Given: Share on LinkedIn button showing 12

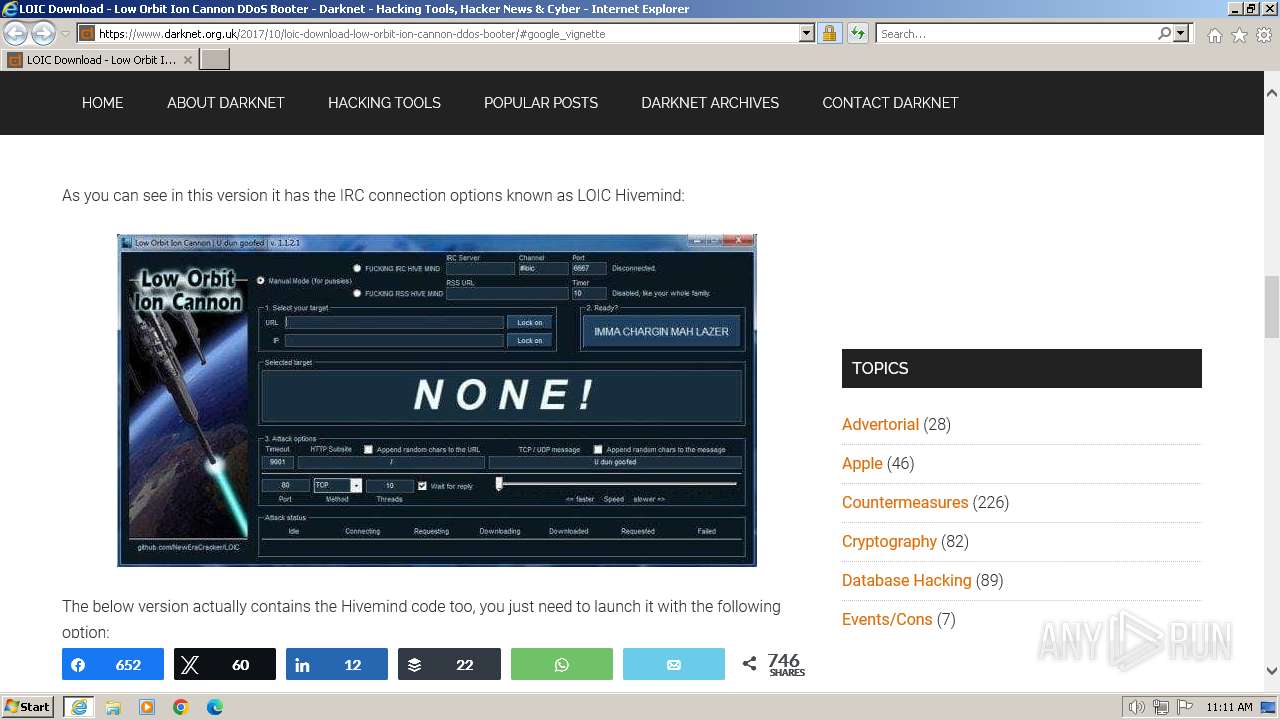Looking at the screenshot, I should [x=337, y=664].
